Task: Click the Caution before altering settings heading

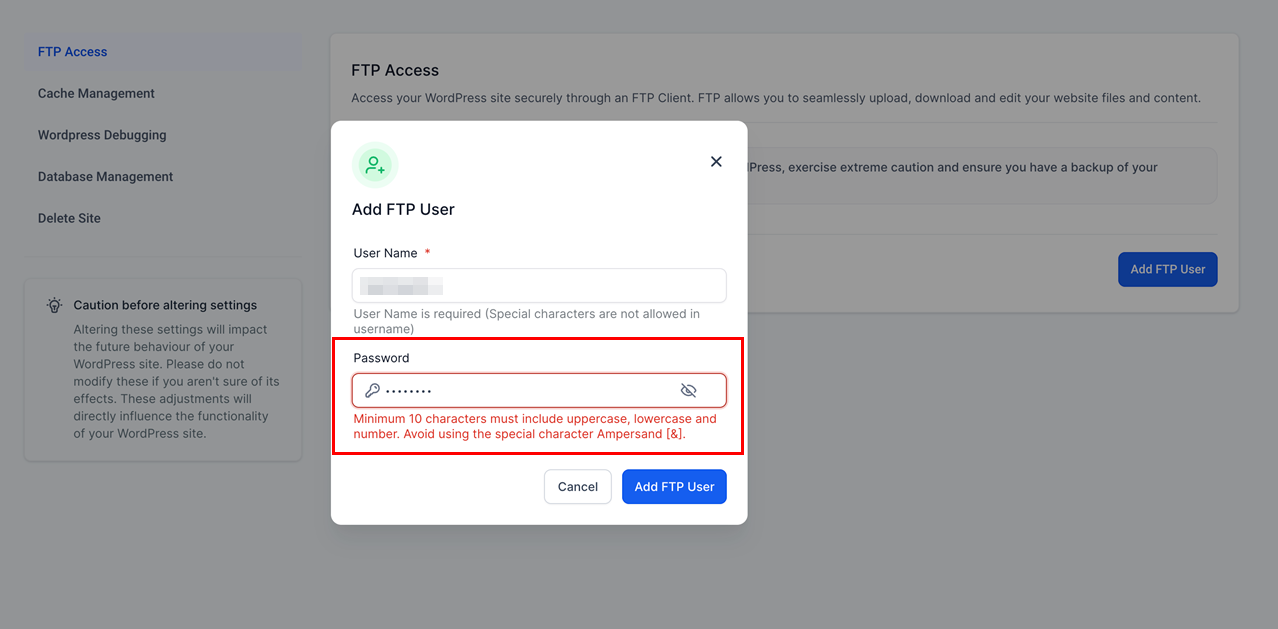Action: pos(165,306)
